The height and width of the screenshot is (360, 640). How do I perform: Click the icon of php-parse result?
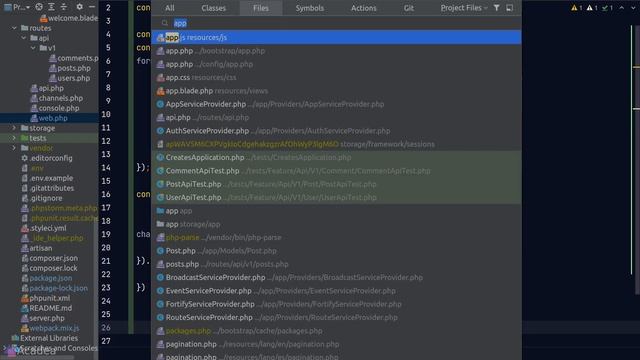tap(160, 237)
